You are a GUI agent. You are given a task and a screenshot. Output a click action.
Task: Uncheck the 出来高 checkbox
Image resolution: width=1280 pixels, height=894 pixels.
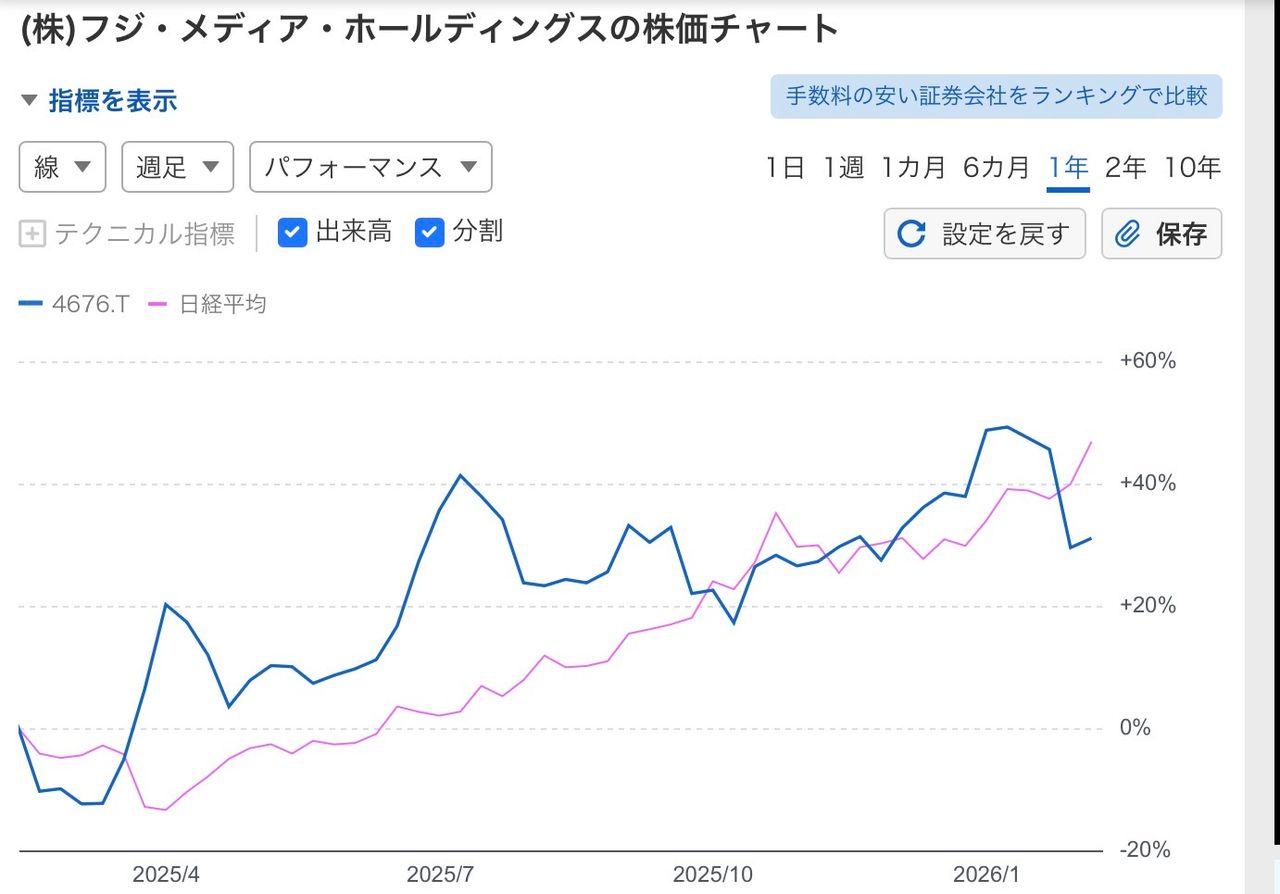(x=292, y=233)
